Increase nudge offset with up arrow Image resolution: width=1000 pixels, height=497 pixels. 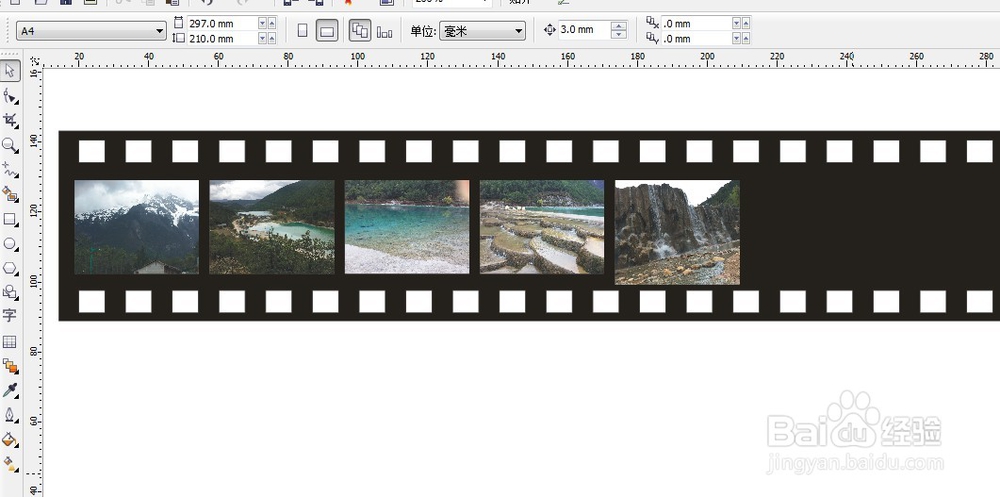[619, 26]
